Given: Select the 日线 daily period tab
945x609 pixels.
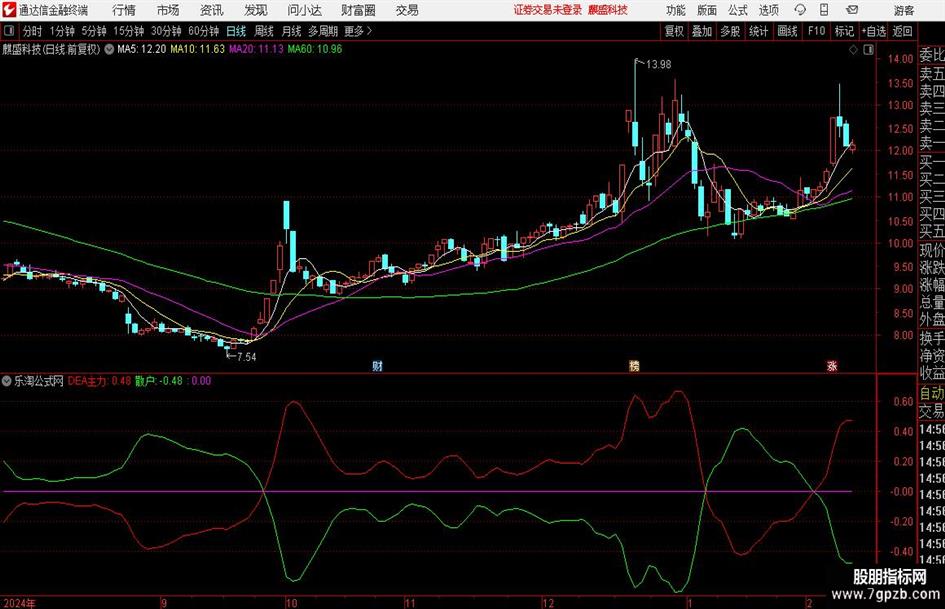Looking at the screenshot, I should tap(236, 31).
